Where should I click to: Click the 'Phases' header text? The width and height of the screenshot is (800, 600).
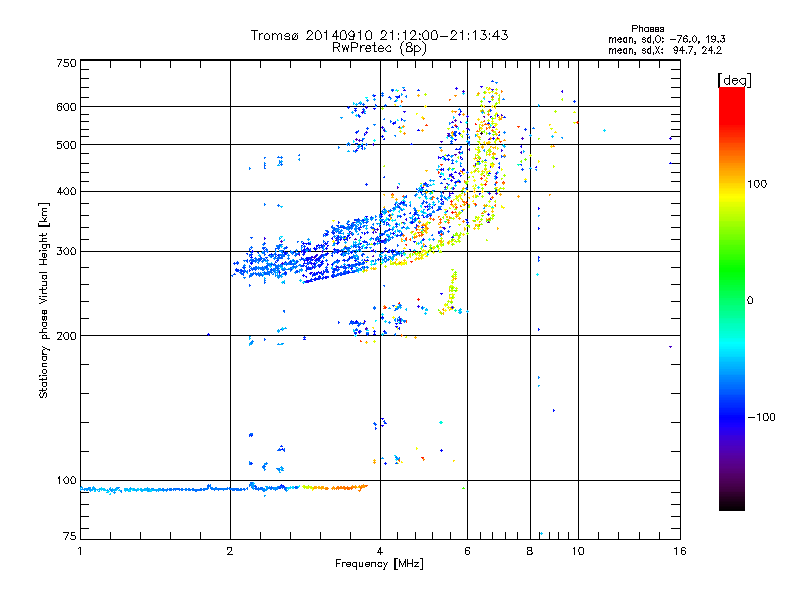[647, 29]
